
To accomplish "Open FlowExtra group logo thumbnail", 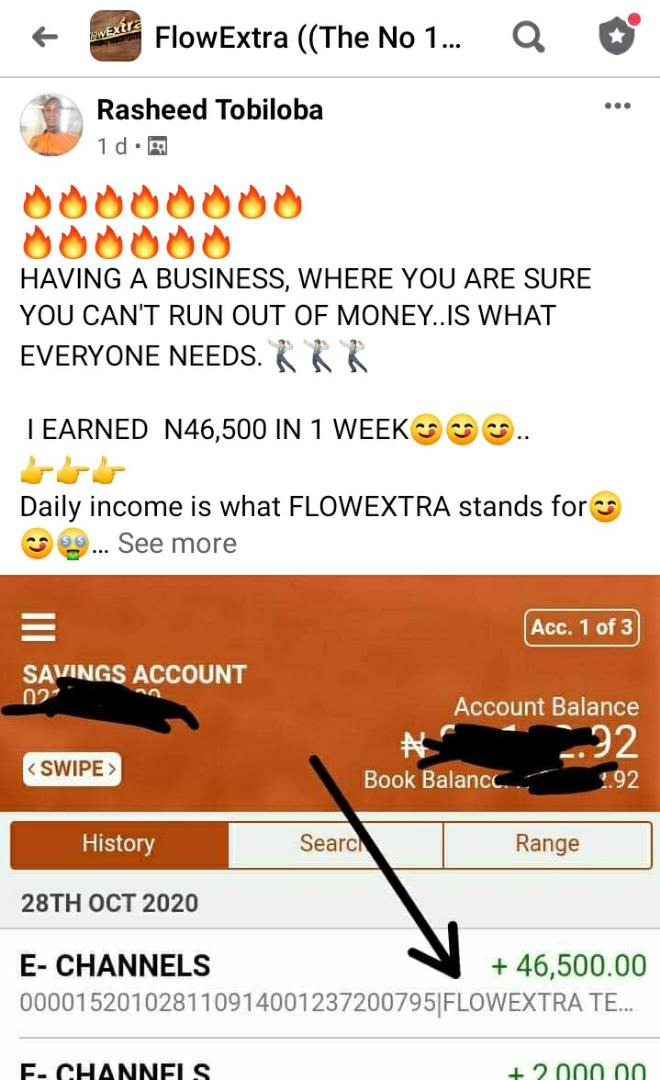I will pos(115,37).
